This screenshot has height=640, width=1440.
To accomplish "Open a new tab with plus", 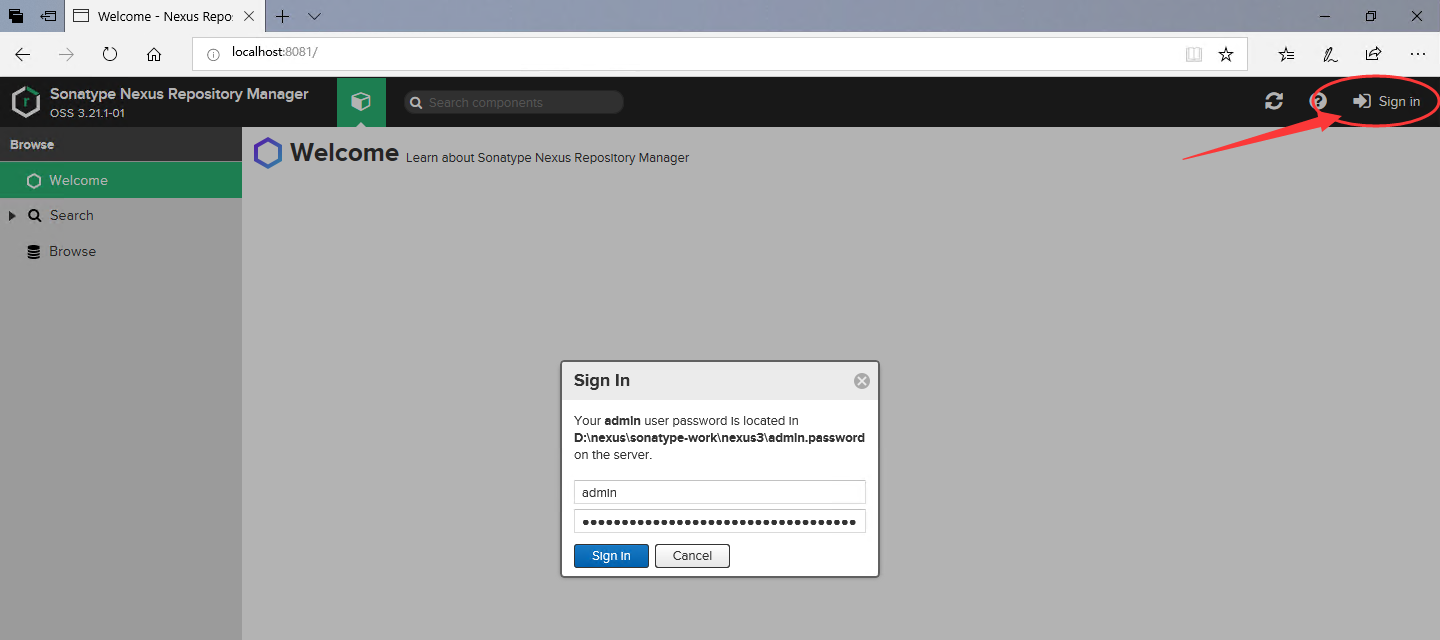I will pos(283,16).
